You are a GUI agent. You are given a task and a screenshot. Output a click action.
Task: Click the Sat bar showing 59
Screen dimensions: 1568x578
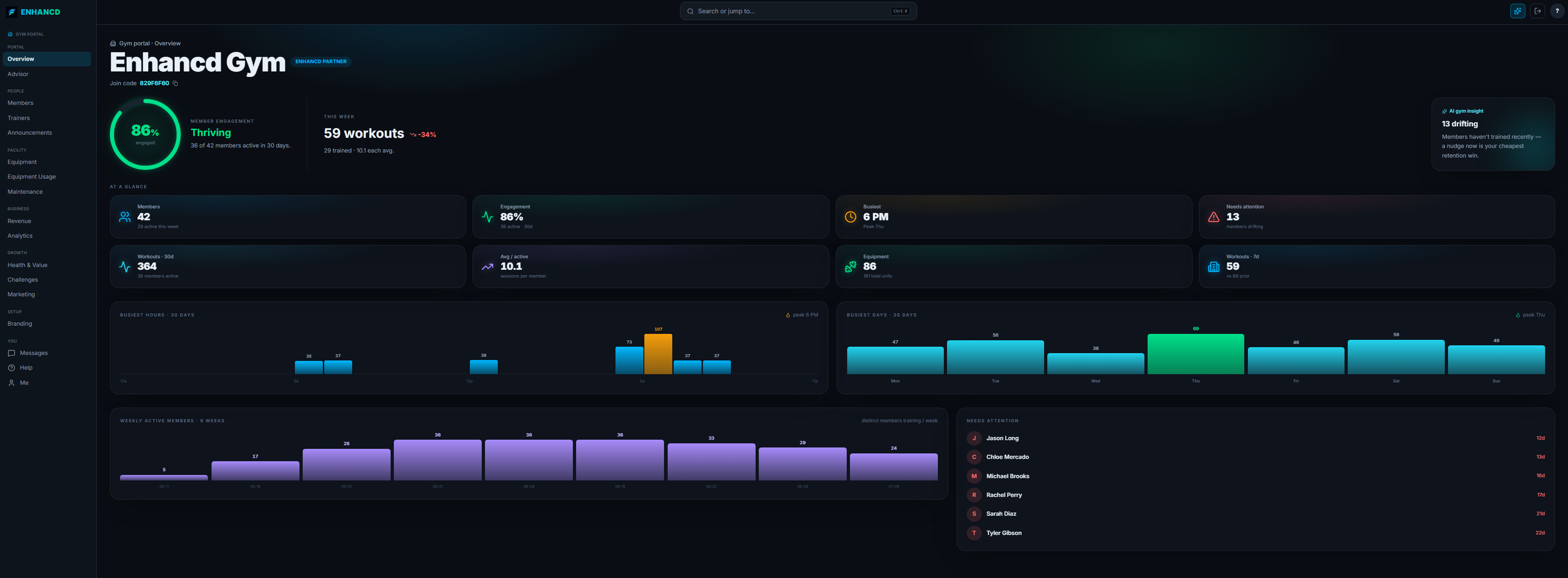1396,357
